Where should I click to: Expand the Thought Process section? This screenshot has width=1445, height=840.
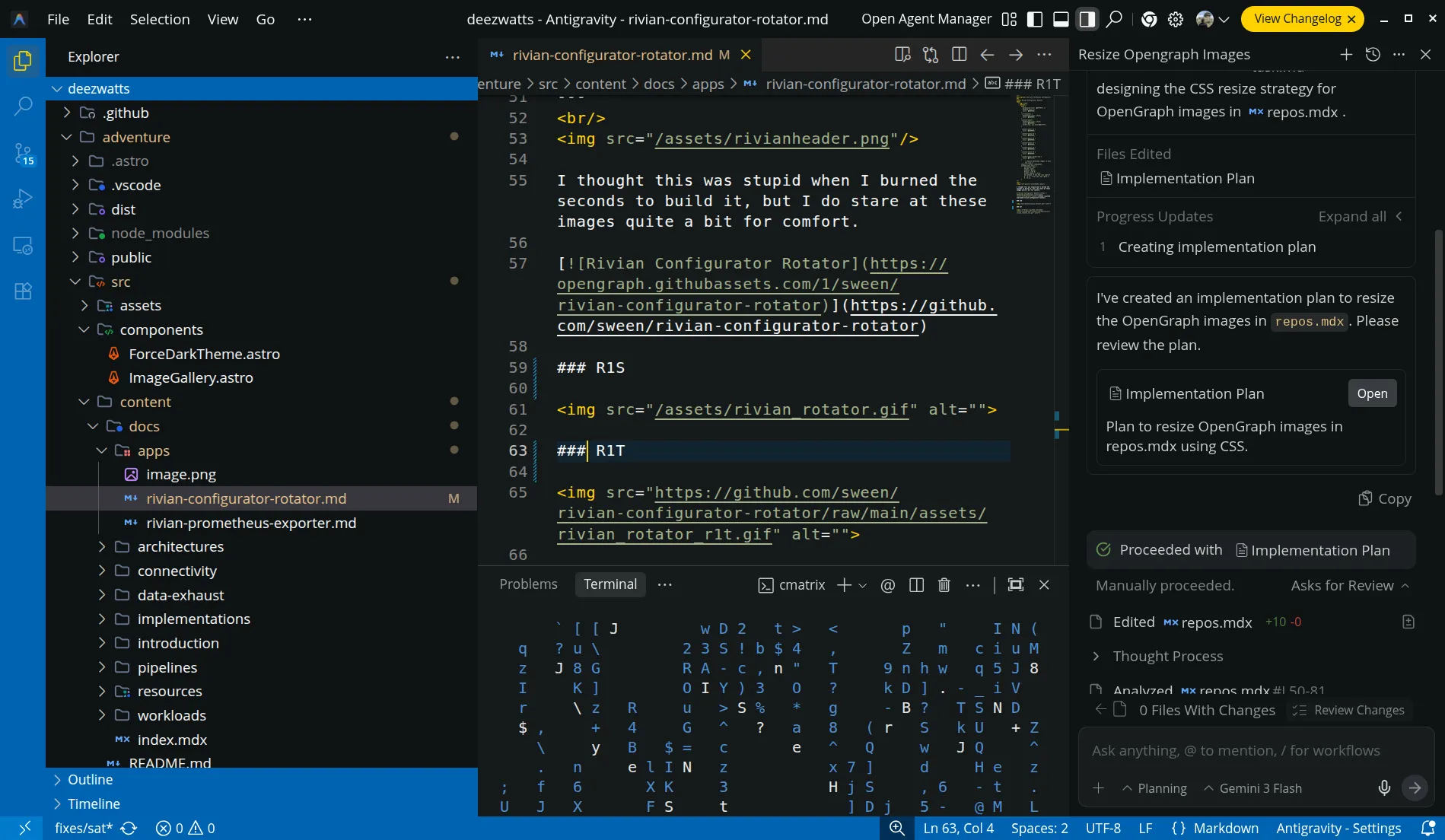coord(1167,657)
